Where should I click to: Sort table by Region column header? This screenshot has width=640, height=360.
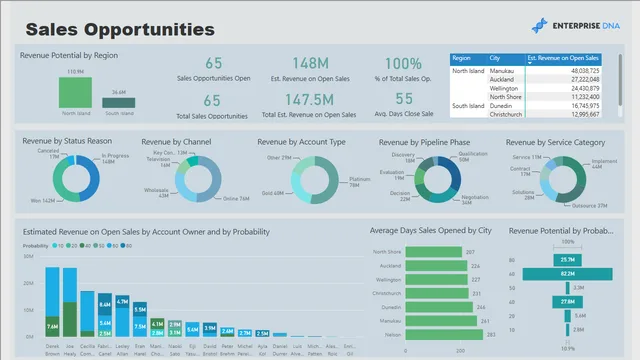click(x=461, y=58)
